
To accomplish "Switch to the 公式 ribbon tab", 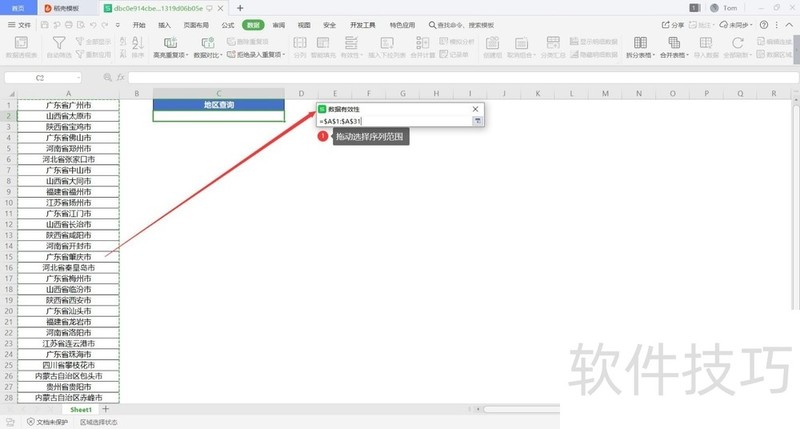I will tap(228, 24).
